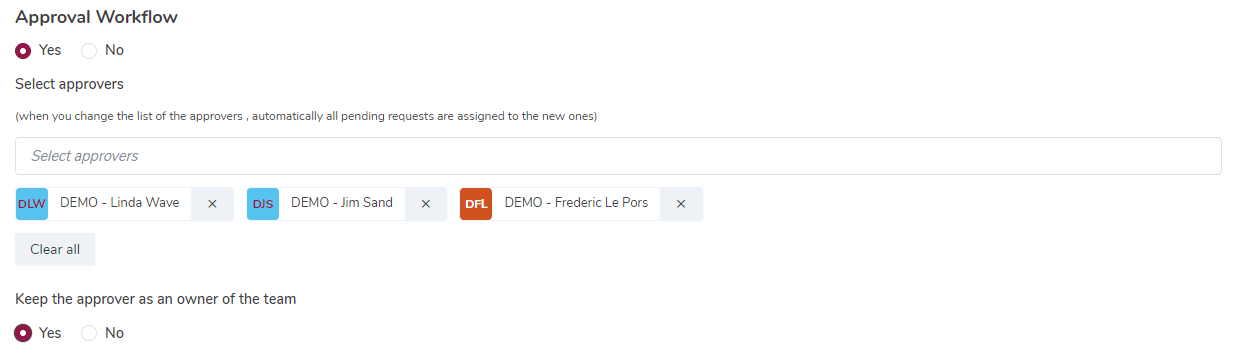Viewport: 1235px width, 361px height.
Task: Click the pending requests note text
Action: 306,116
